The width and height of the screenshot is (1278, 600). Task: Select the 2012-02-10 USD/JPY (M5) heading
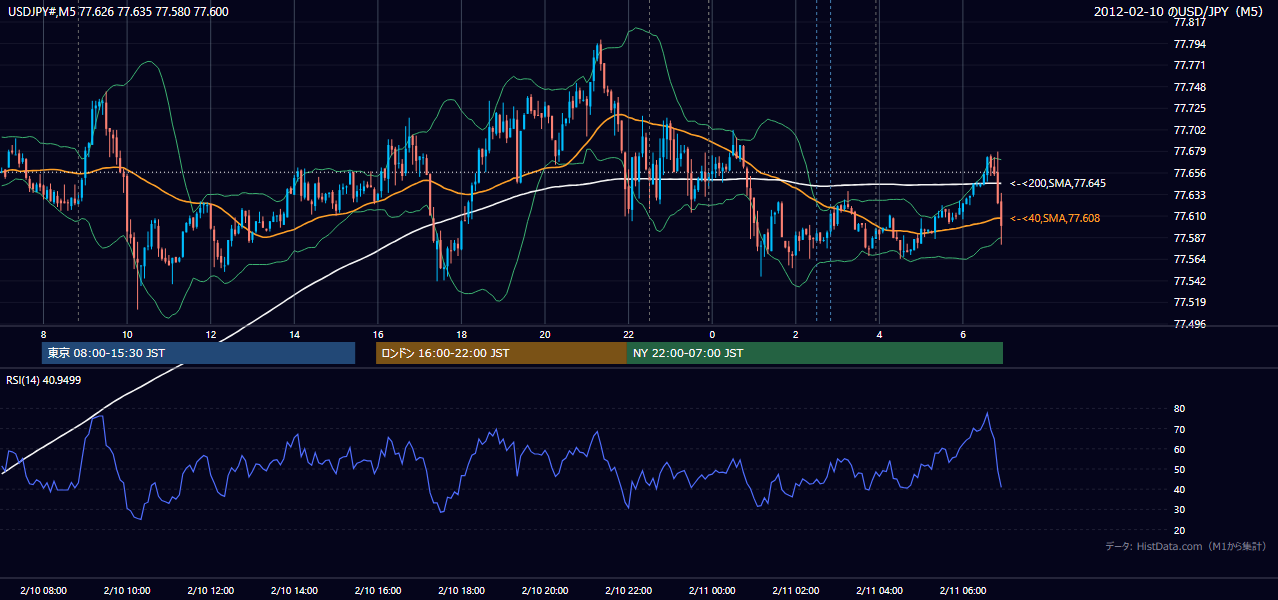coord(1179,12)
